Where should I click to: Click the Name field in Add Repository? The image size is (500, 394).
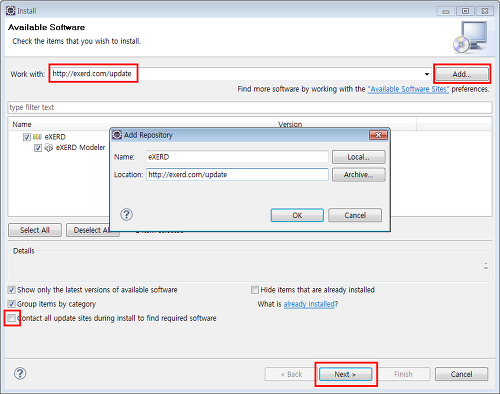click(237, 157)
